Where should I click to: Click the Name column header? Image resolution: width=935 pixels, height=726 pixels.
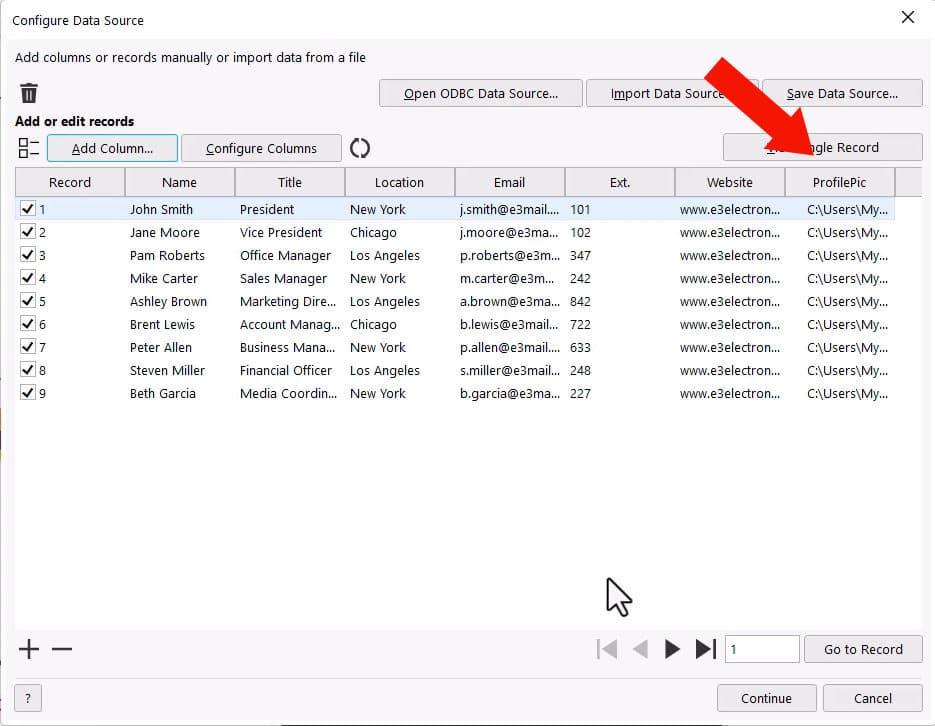[180, 182]
